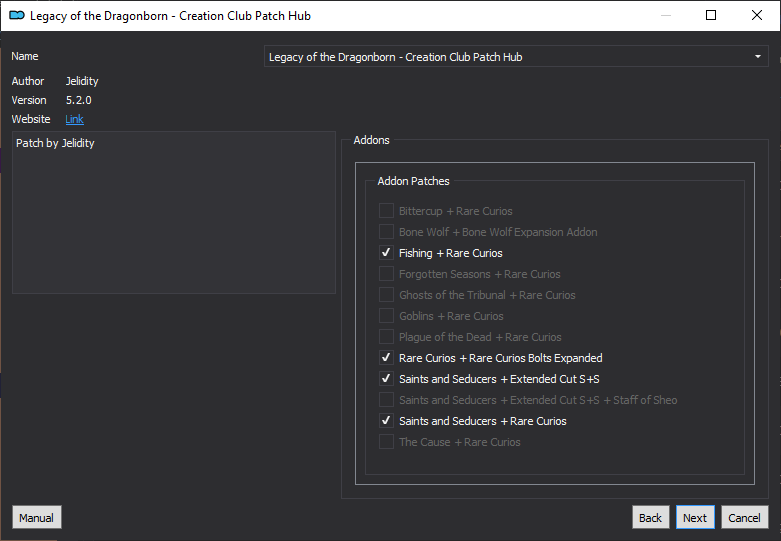Click the Manual button

[37, 518]
